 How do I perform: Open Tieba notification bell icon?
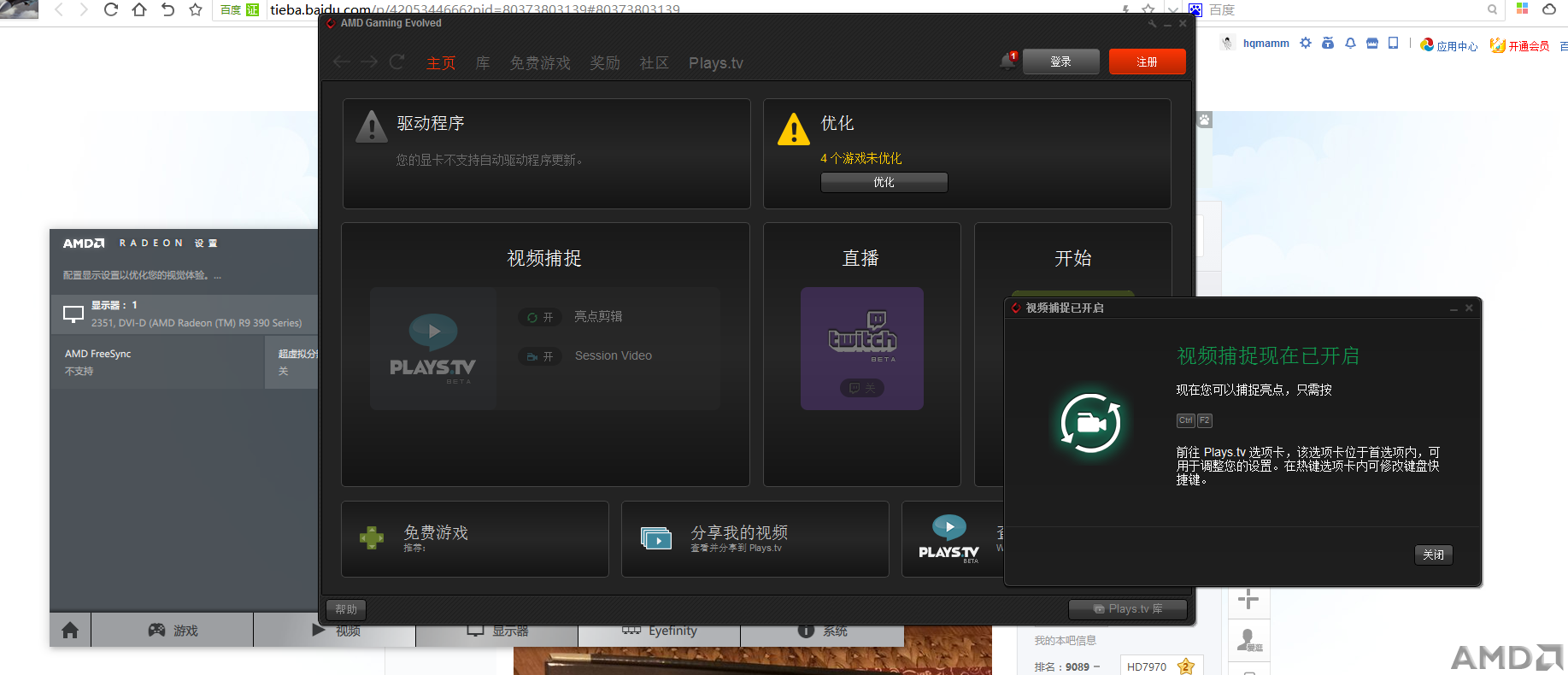[x=1350, y=43]
